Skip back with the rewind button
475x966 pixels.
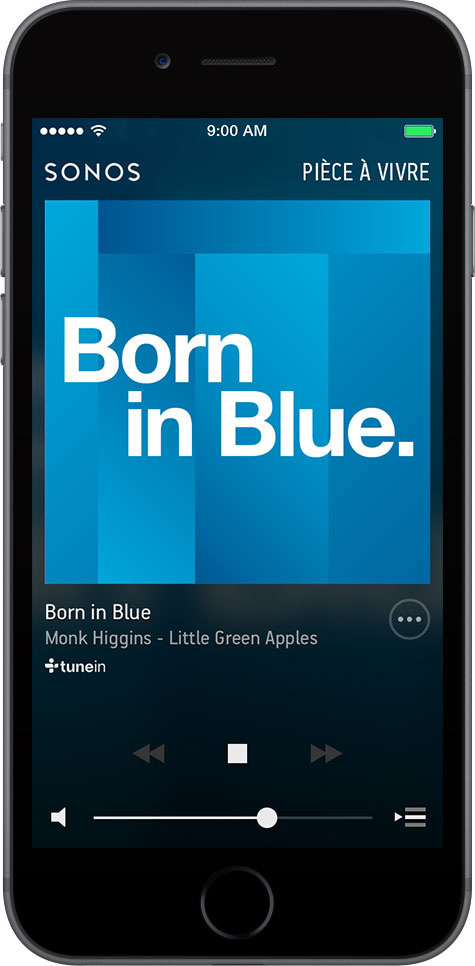pos(149,753)
